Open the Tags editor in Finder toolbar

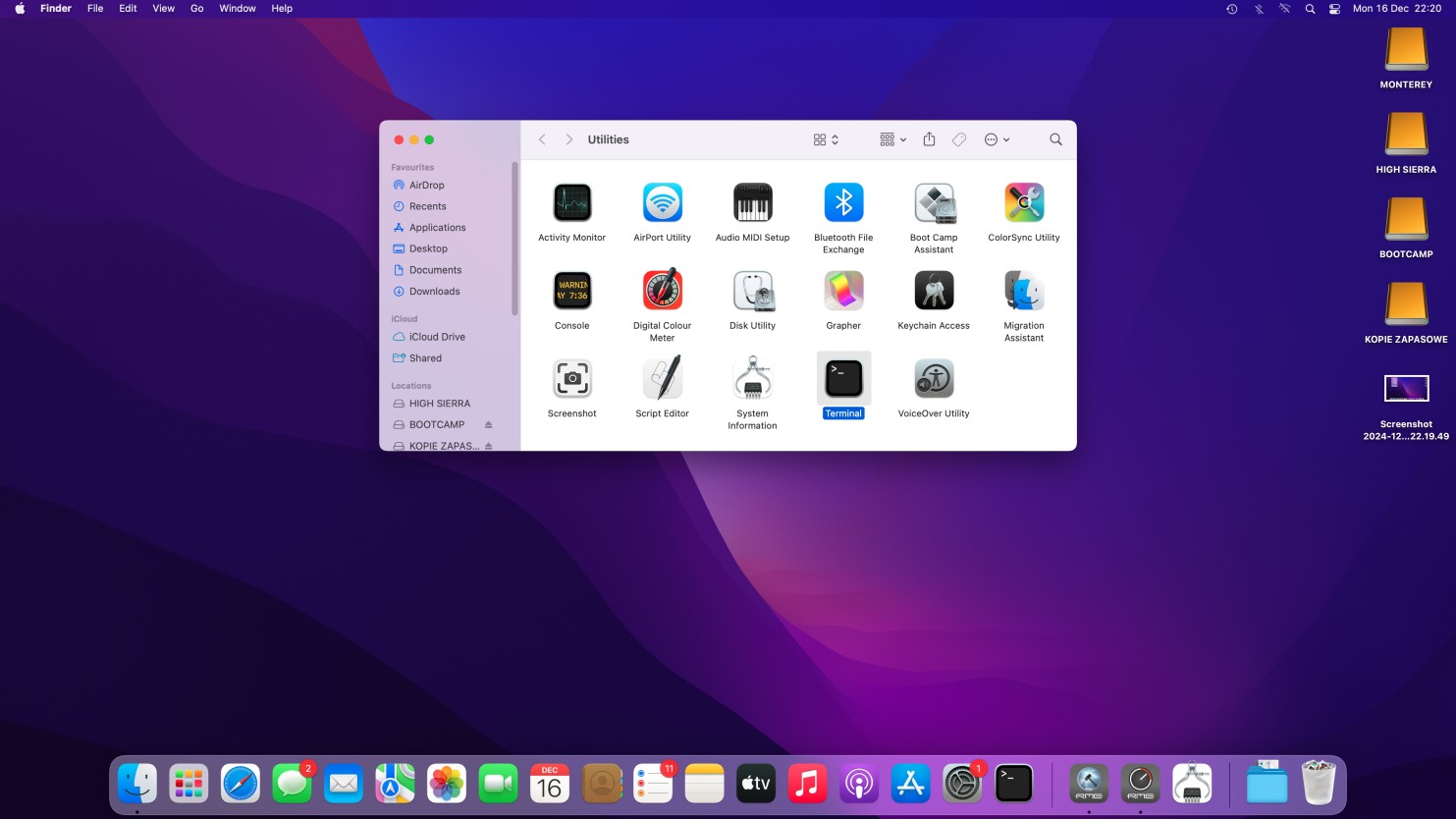click(959, 139)
